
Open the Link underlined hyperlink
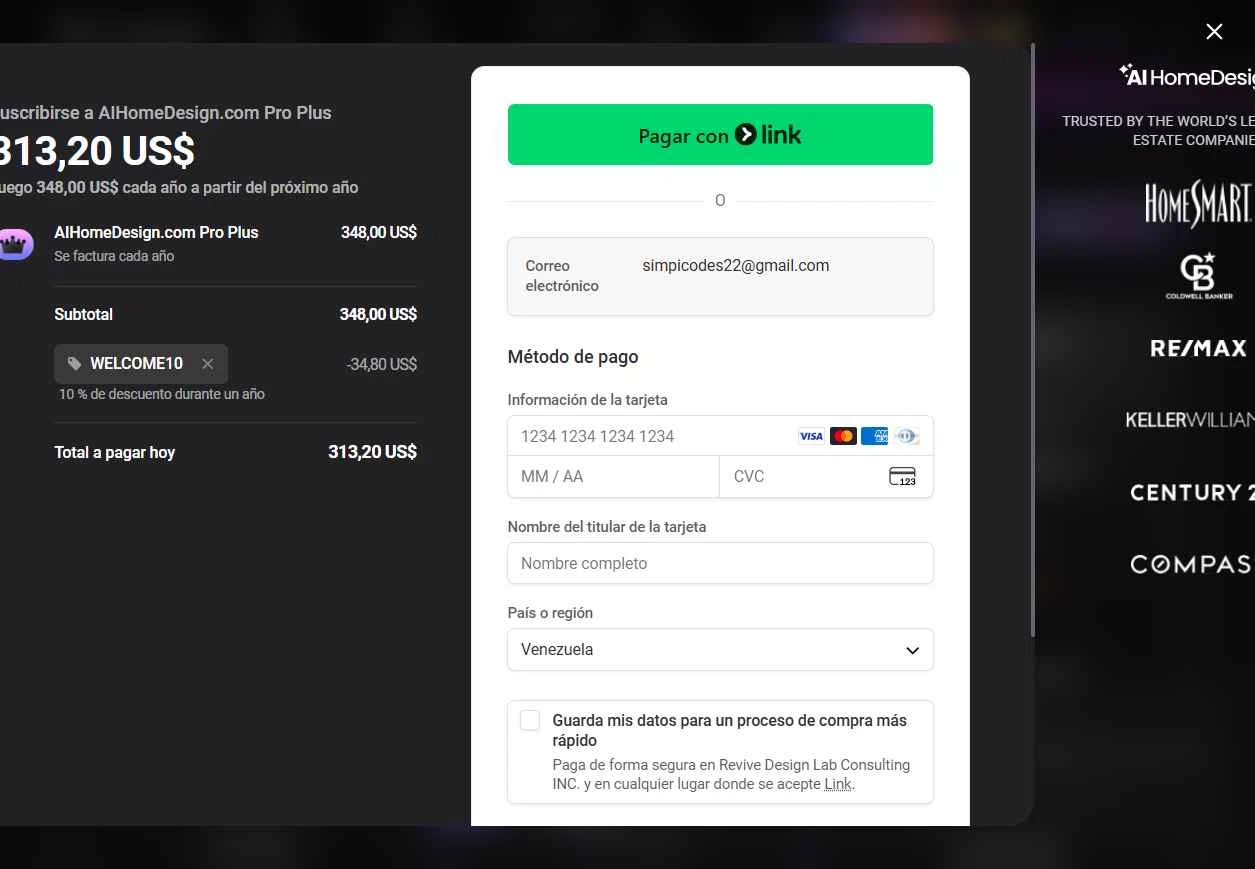838,784
